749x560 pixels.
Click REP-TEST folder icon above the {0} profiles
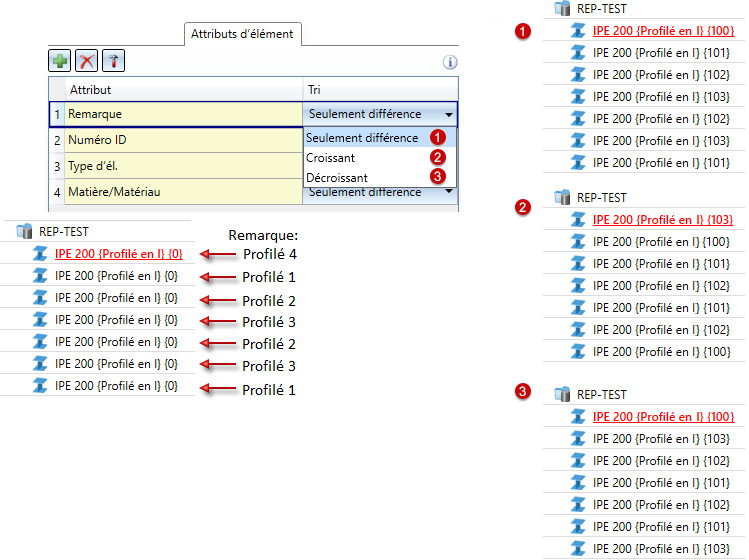(x=24, y=231)
